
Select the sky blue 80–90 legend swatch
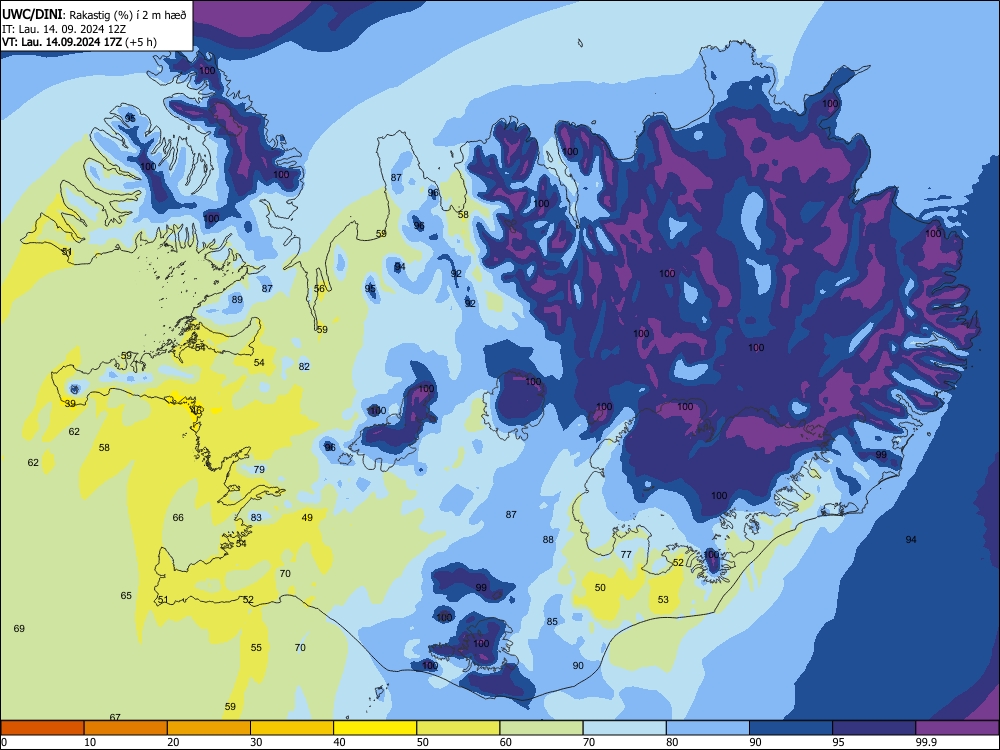pos(708,728)
